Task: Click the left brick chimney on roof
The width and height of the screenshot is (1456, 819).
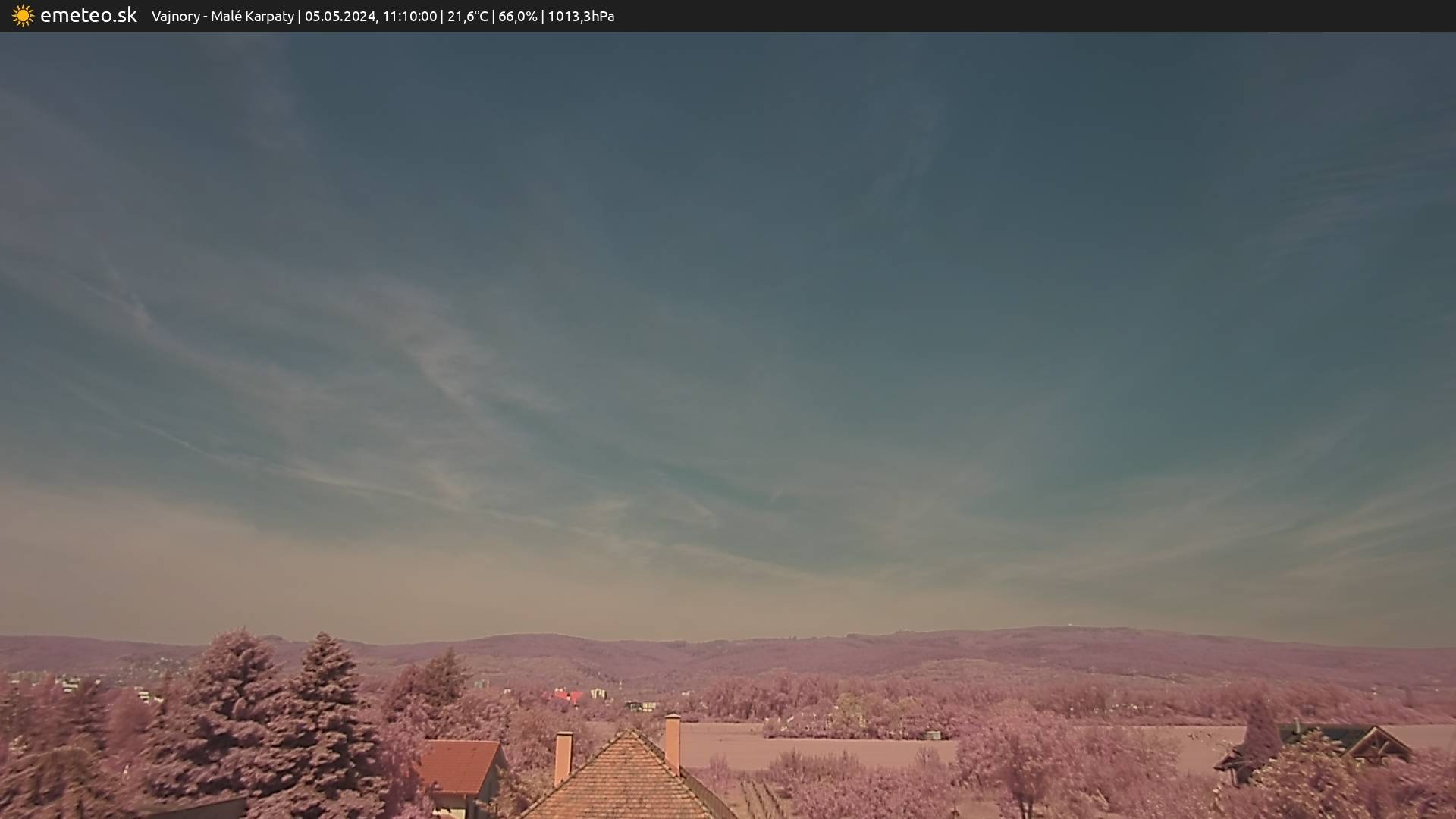Action: (563, 756)
